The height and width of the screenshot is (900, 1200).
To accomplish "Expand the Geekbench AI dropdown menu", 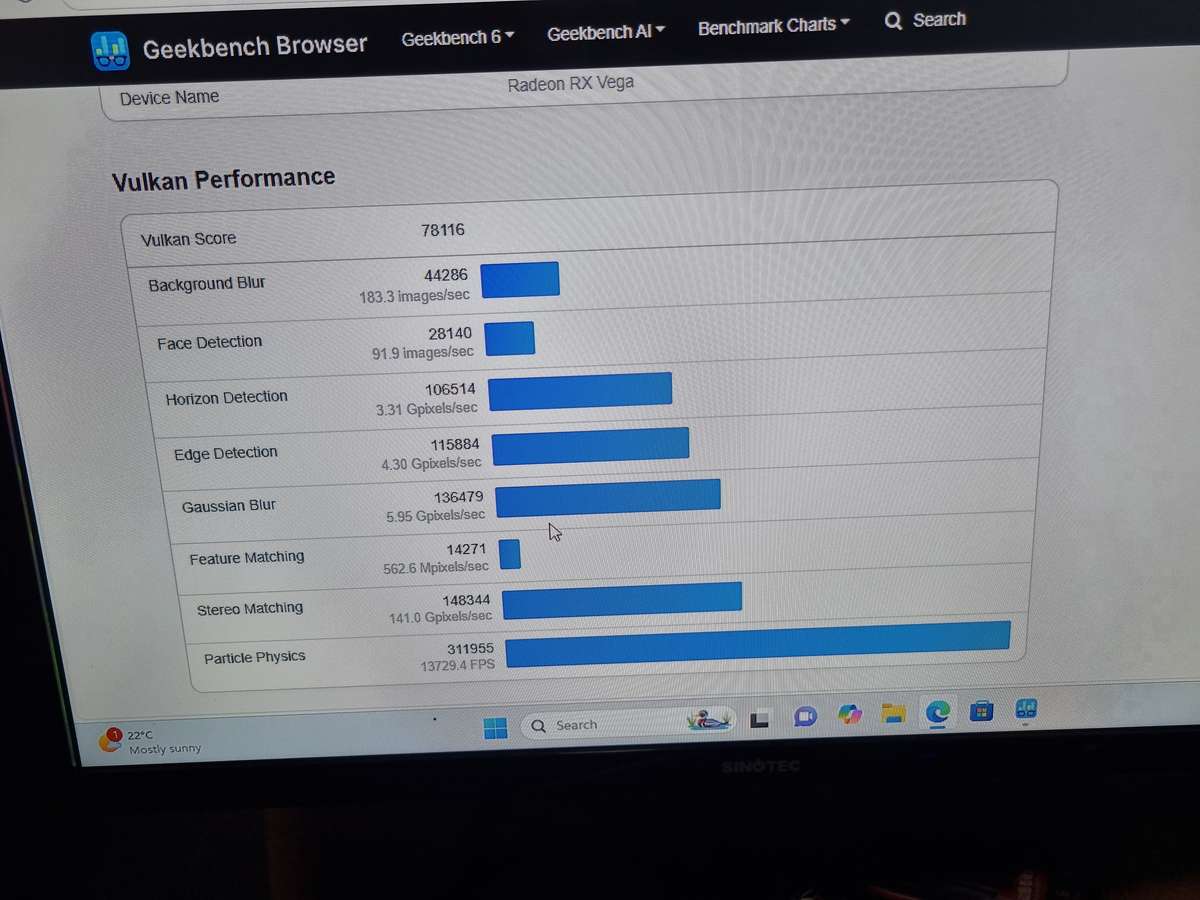I will coord(606,32).
